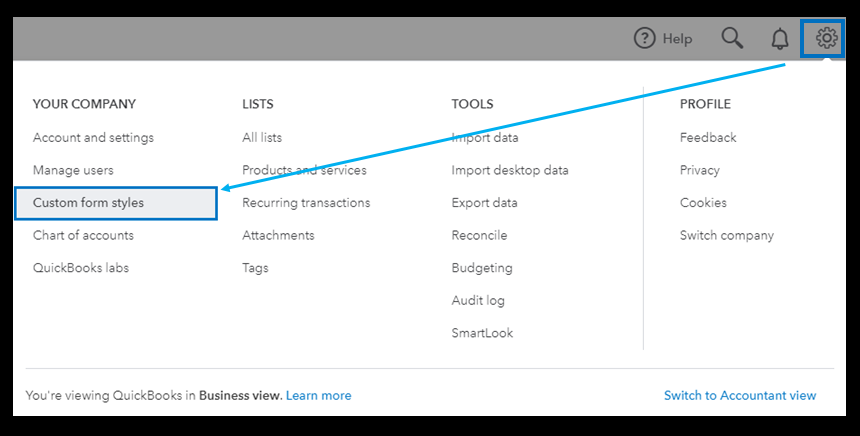Click Switch company under Profile
The width and height of the screenshot is (860, 436).
[727, 236]
